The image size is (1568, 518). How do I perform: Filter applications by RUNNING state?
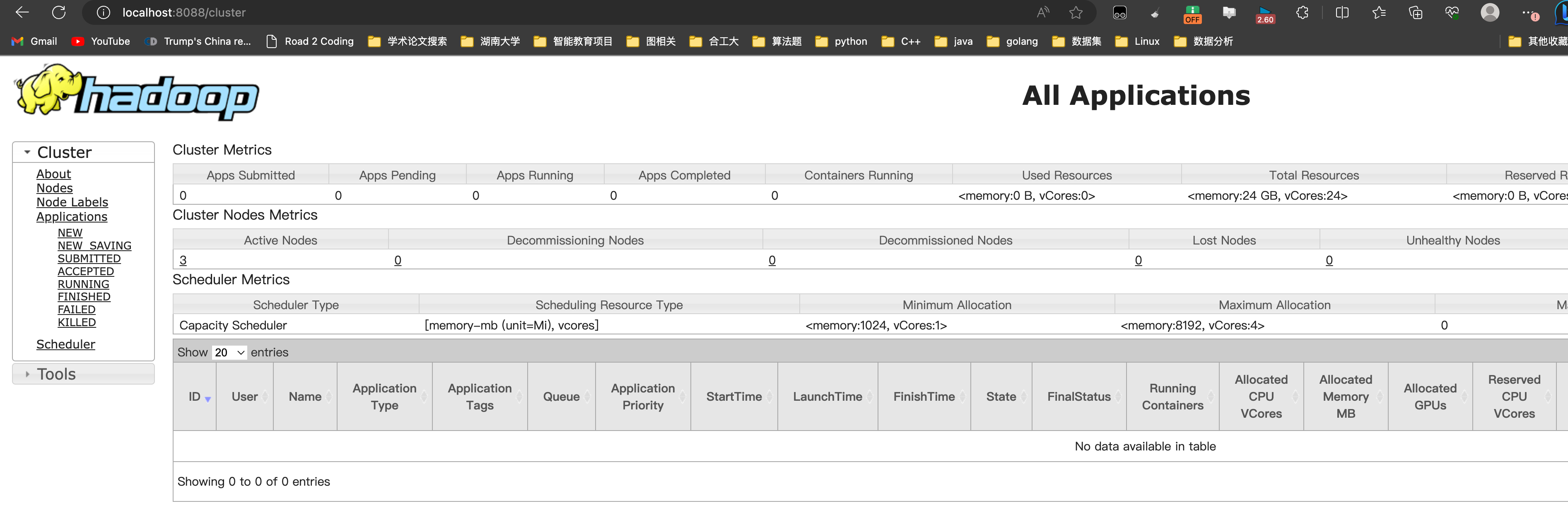tap(83, 284)
